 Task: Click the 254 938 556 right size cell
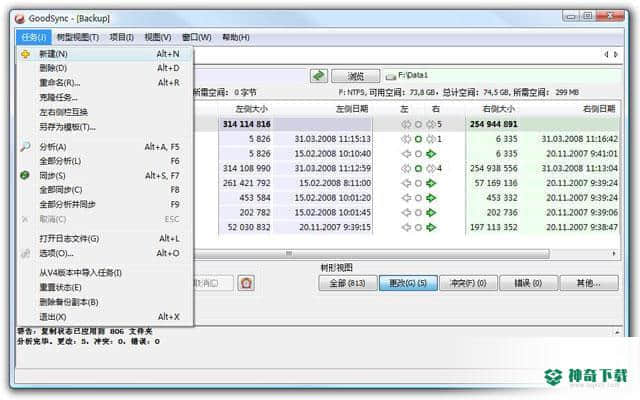click(493, 169)
